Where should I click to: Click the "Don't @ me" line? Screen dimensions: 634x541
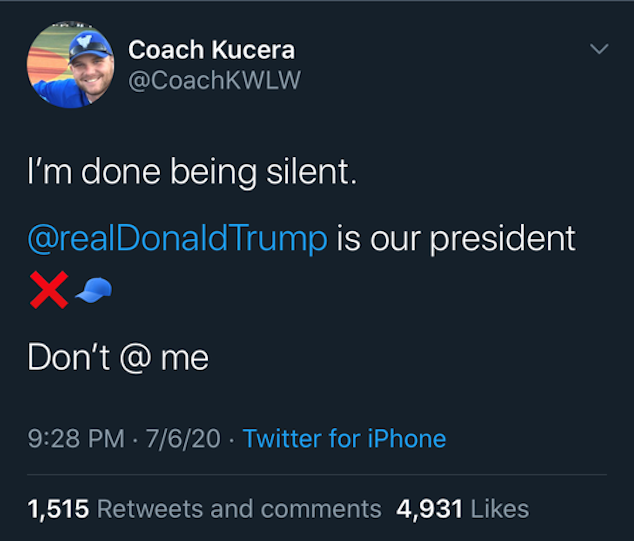click(x=118, y=357)
